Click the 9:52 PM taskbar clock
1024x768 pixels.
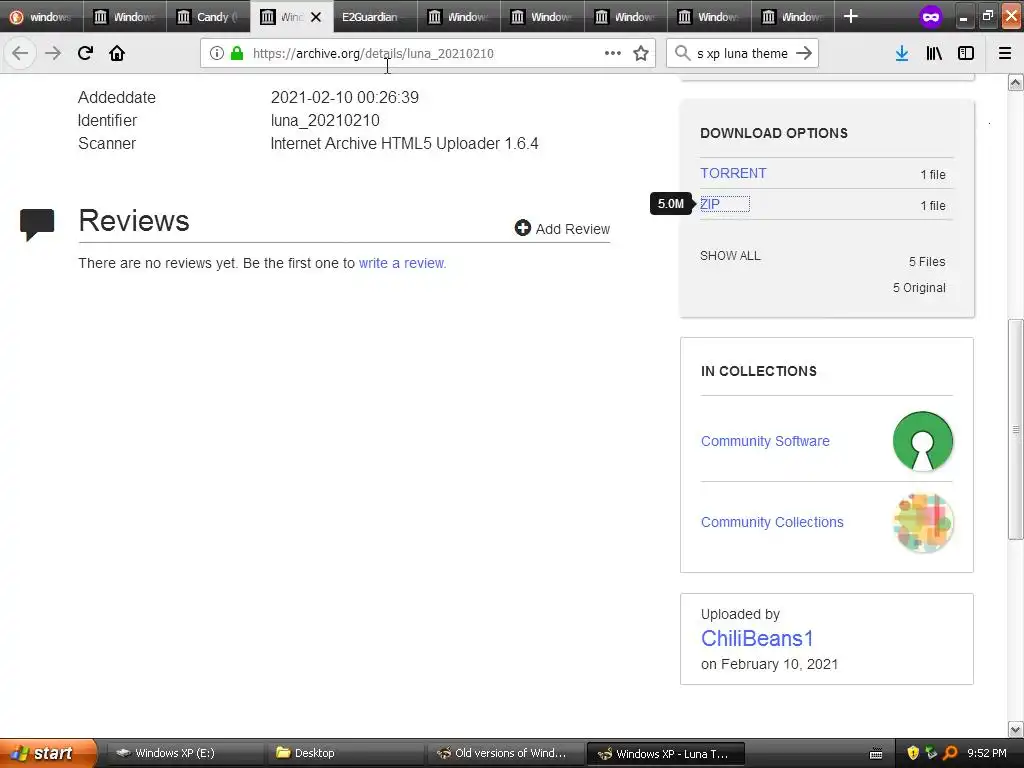pos(986,753)
